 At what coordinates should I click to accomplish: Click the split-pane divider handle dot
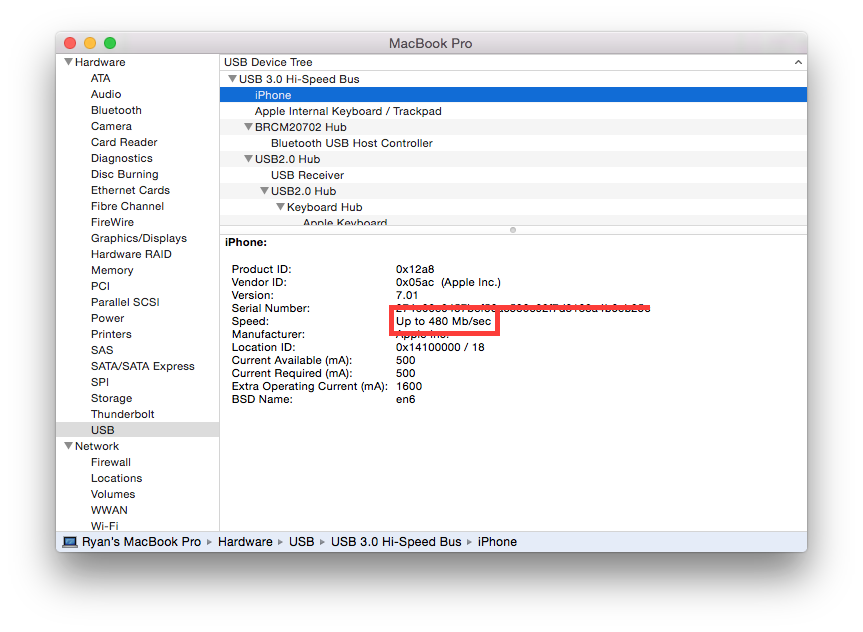pos(513,230)
